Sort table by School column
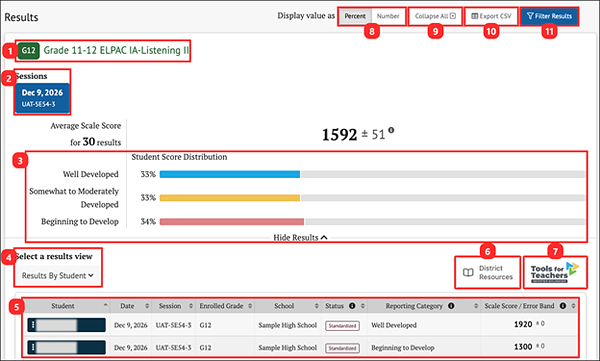 (288, 306)
